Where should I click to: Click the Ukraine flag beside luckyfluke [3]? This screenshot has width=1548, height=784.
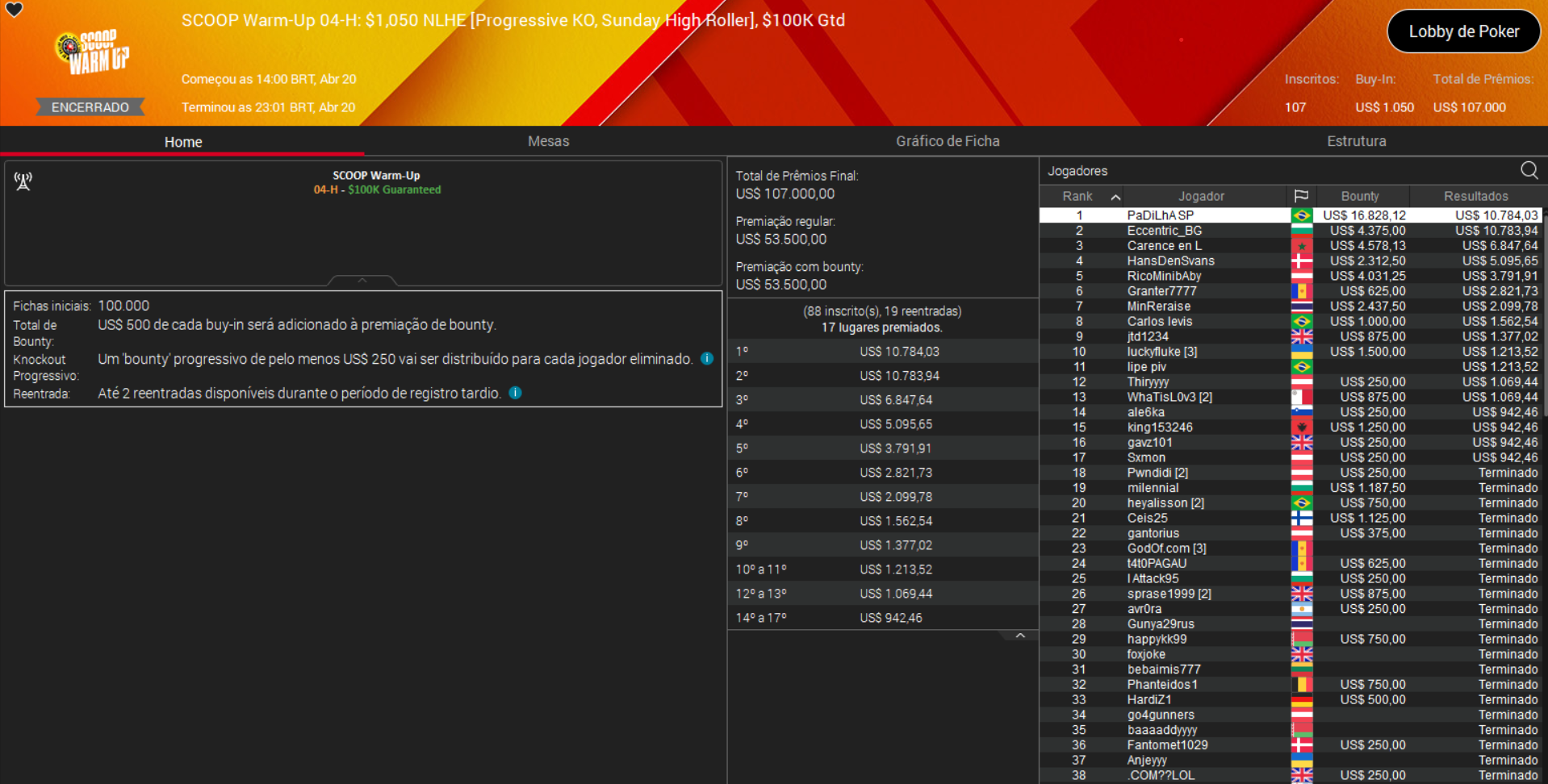(x=1301, y=352)
